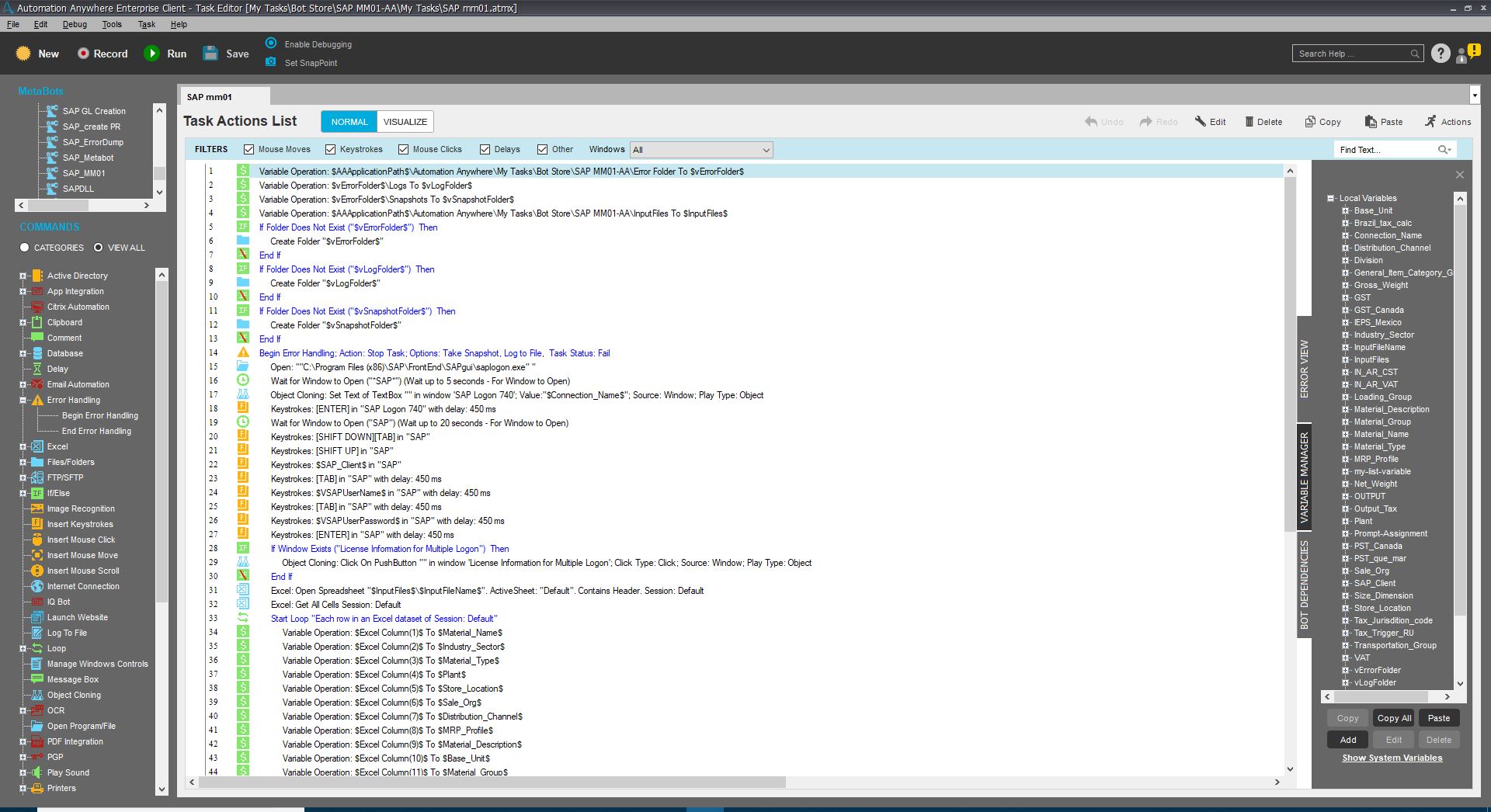Open the Debug menu
This screenshot has width=1491, height=812.
click(75, 24)
